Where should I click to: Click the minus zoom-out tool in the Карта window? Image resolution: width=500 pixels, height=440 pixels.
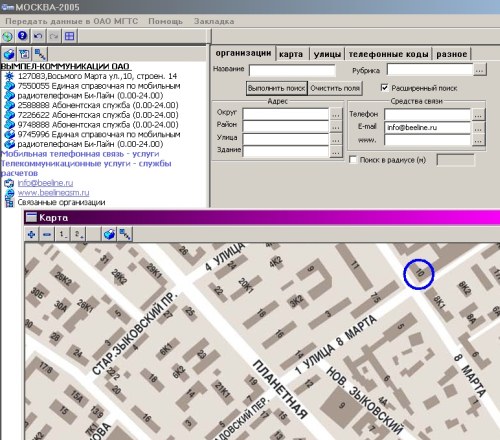47,234
